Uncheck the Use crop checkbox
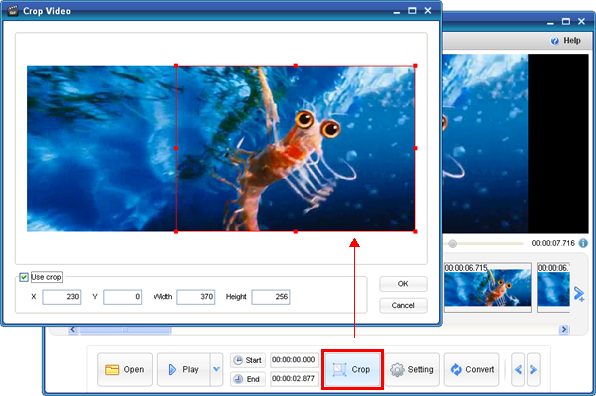 [x=24, y=277]
